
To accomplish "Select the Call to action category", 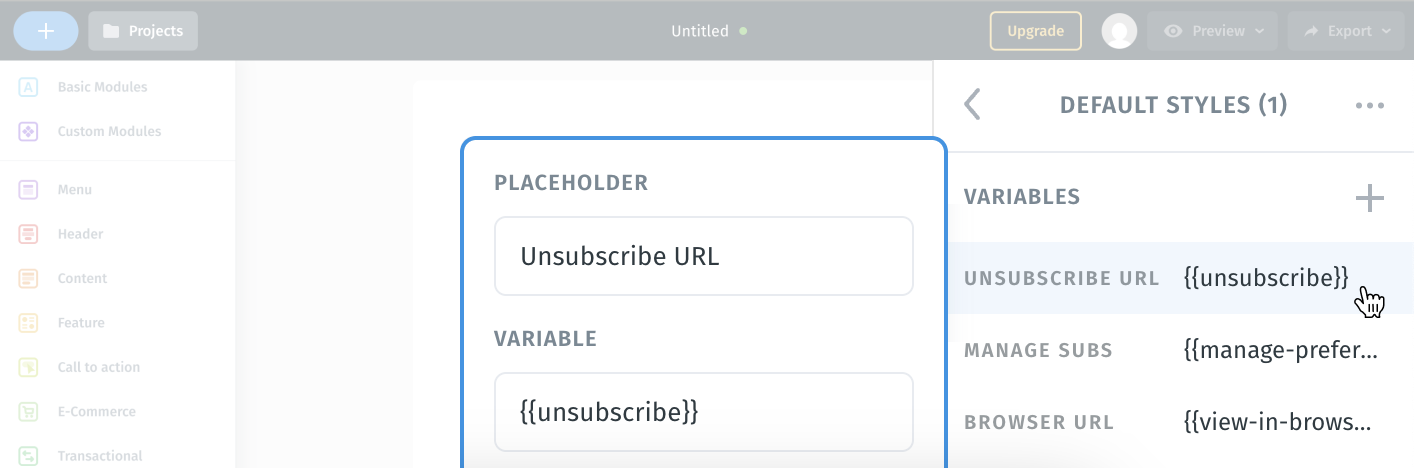I will click(99, 367).
